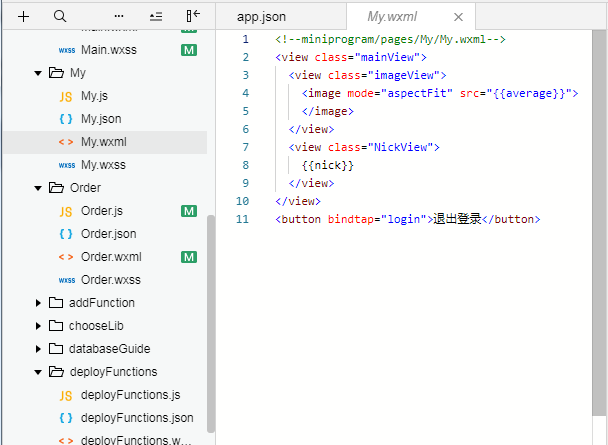The height and width of the screenshot is (445, 608).
Task: Open My.wxss file
Action: [105, 165]
